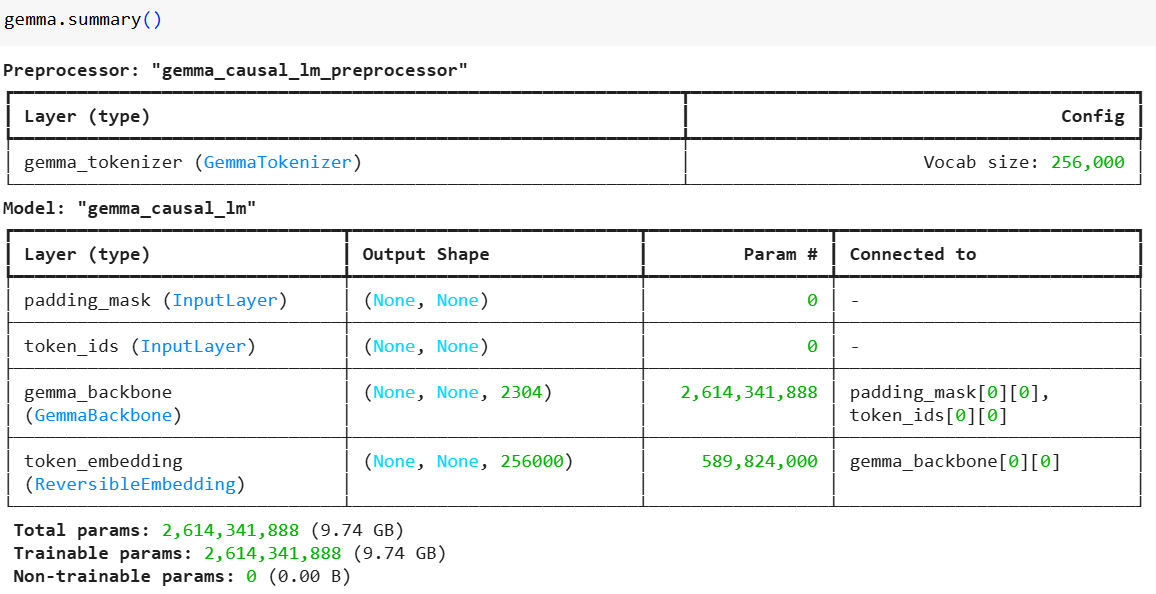Viewport: 1156px width, 594px height.
Task: Click the token_embedding layer name
Action: (103, 461)
